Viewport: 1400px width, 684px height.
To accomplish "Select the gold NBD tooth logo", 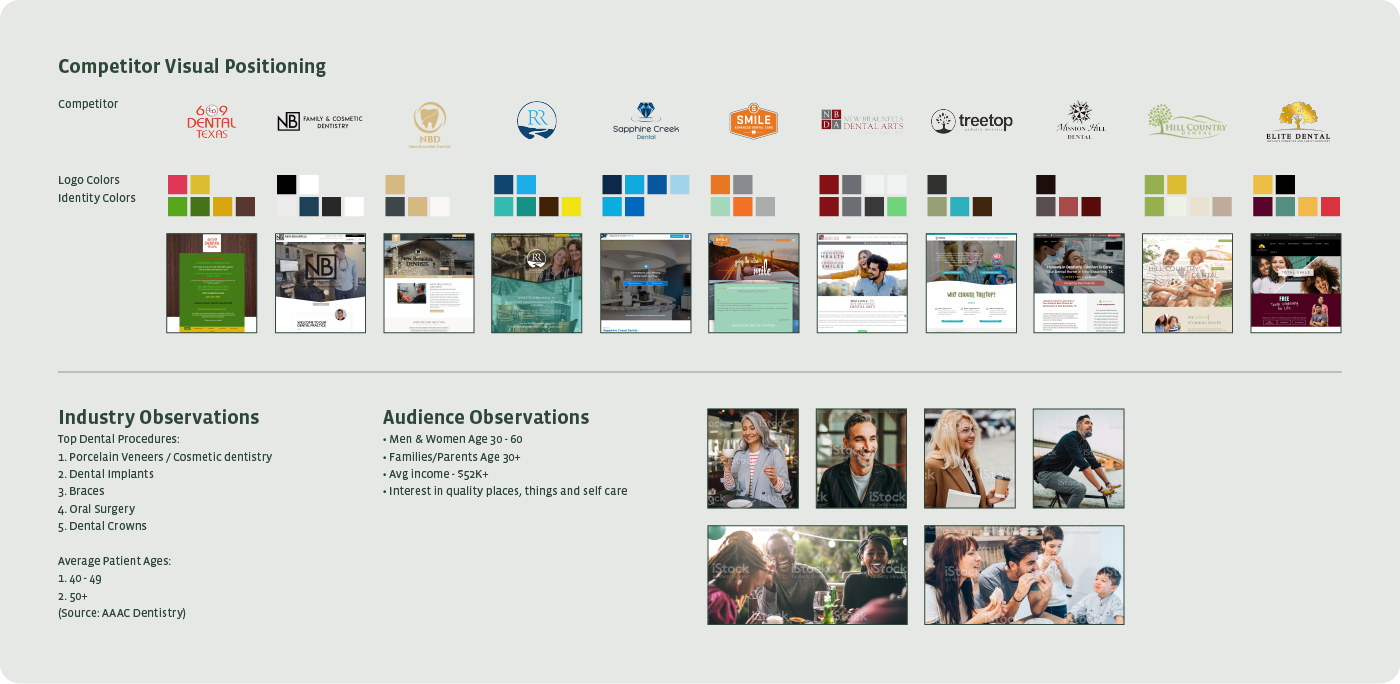I will tap(429, 125).
